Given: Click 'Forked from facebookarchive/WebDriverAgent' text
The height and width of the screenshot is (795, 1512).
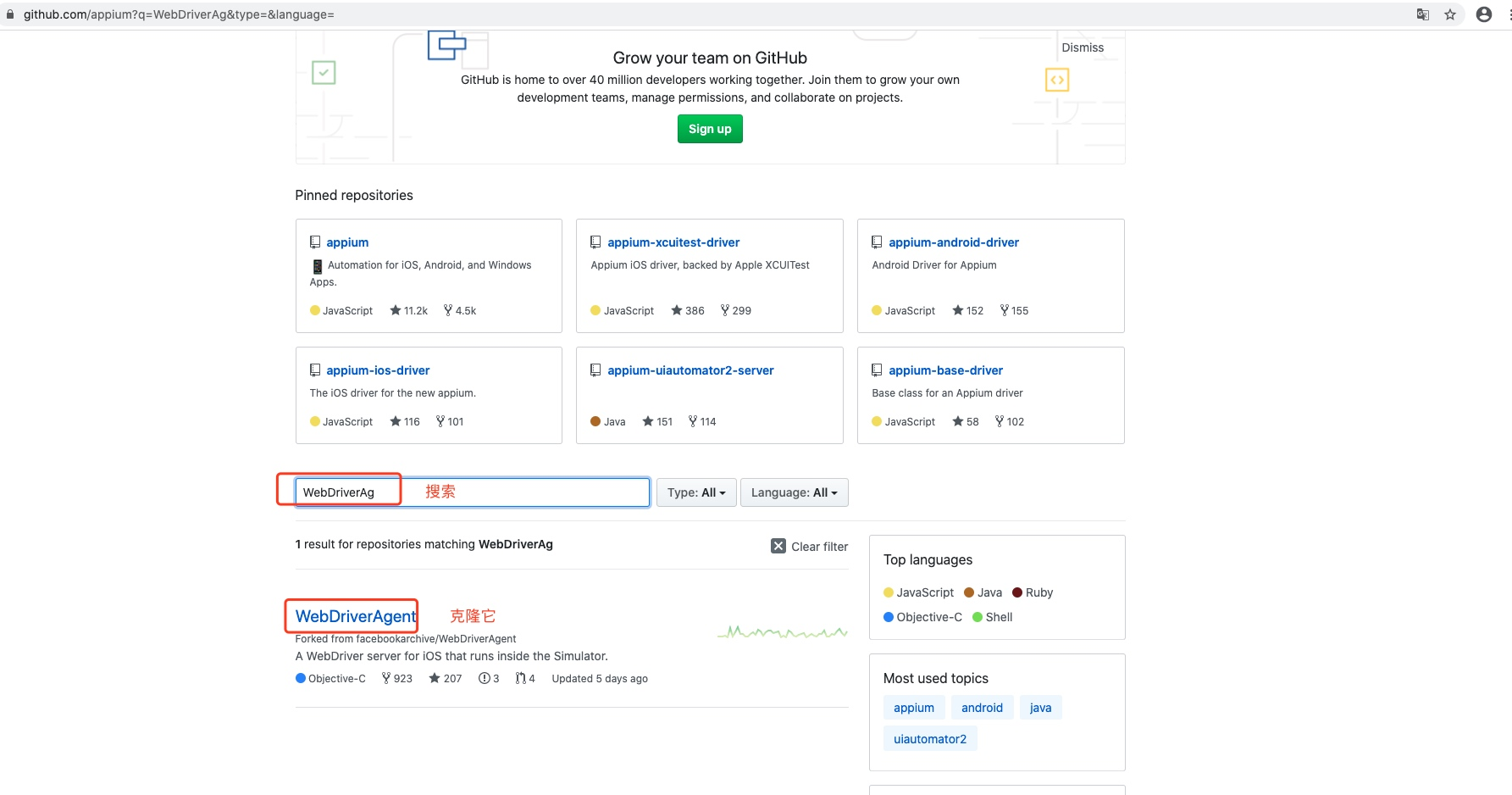Looking at the screenshot, I should coord(406,639).
